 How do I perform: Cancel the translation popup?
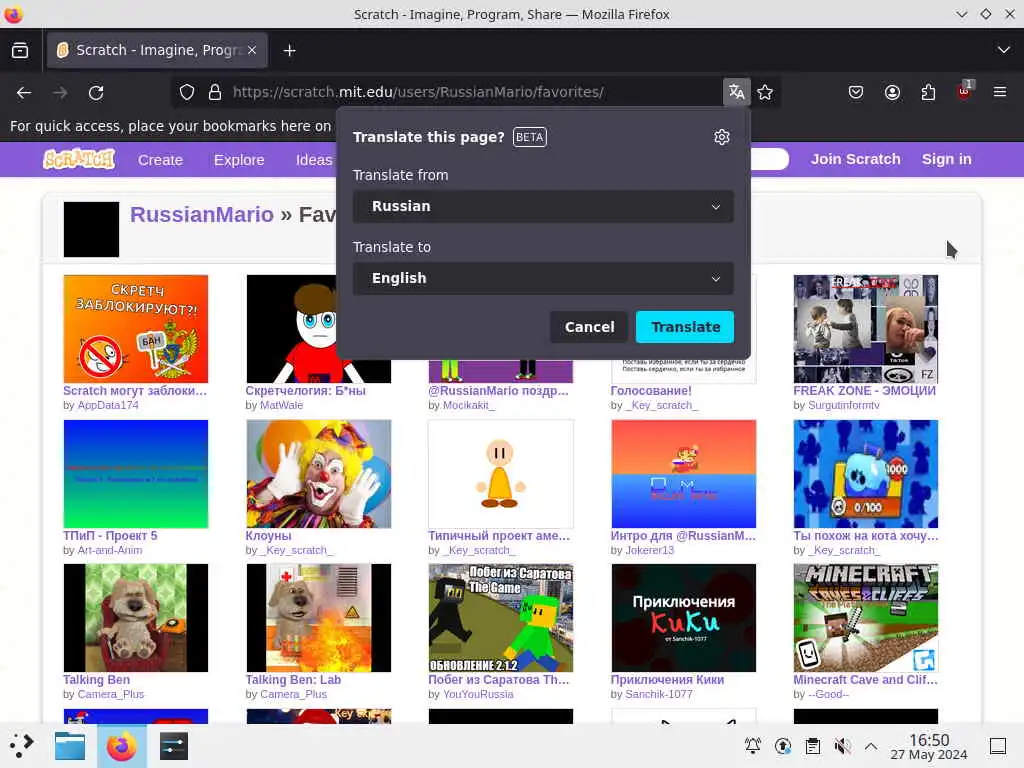[589, 327]
